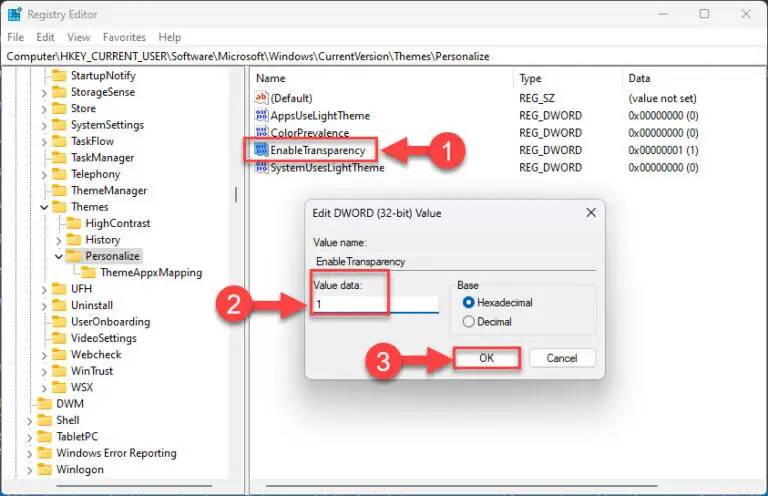Click the (Default) string value icon
The height and width of the screenshot is (496, 768).
tap(262, 98)
